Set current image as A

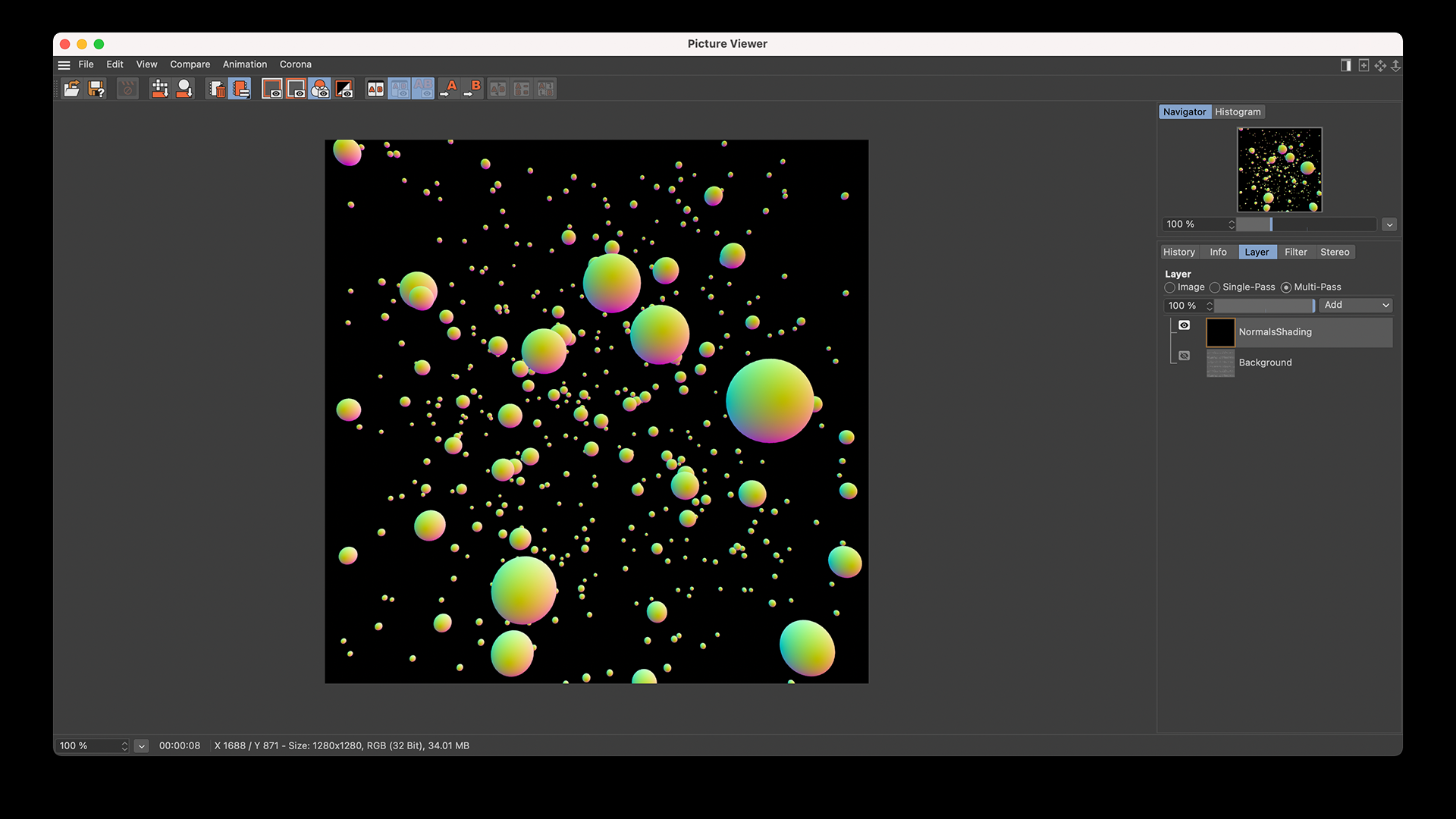pos(449,89)
